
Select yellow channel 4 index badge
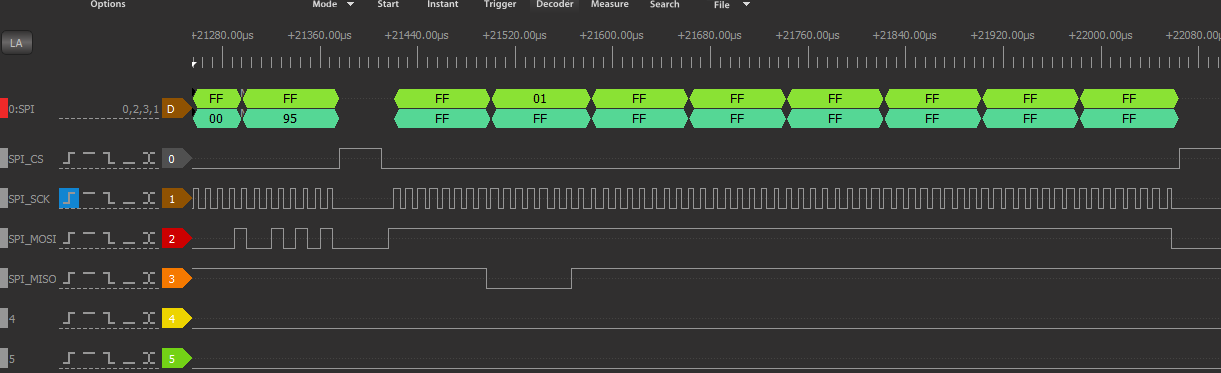click(175, 319)
